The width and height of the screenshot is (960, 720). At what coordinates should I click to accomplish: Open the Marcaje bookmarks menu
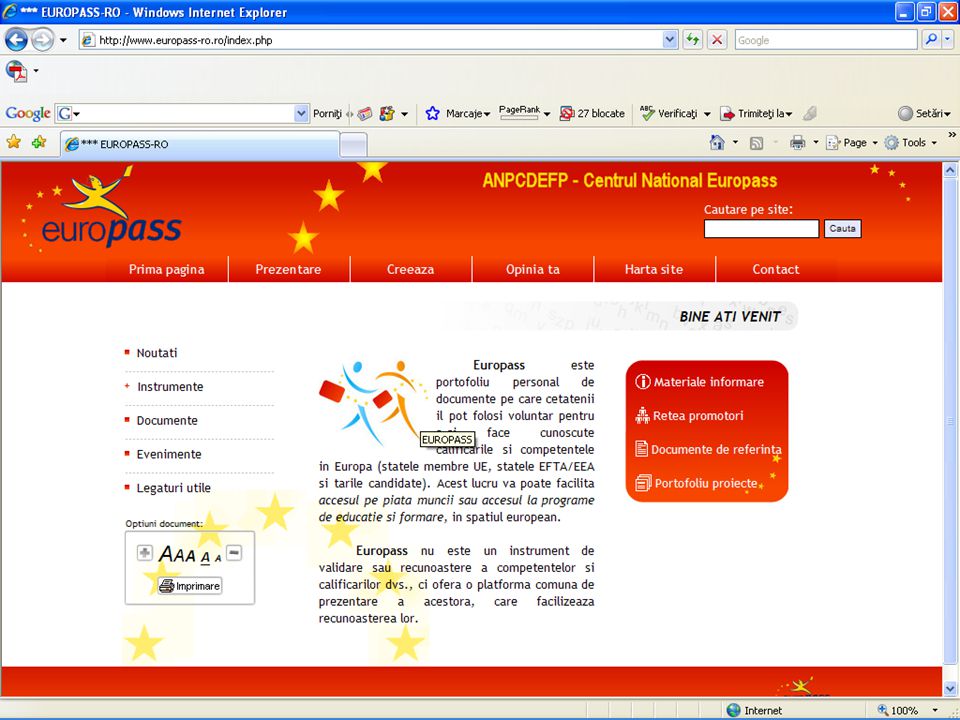(x=457, y=113)
